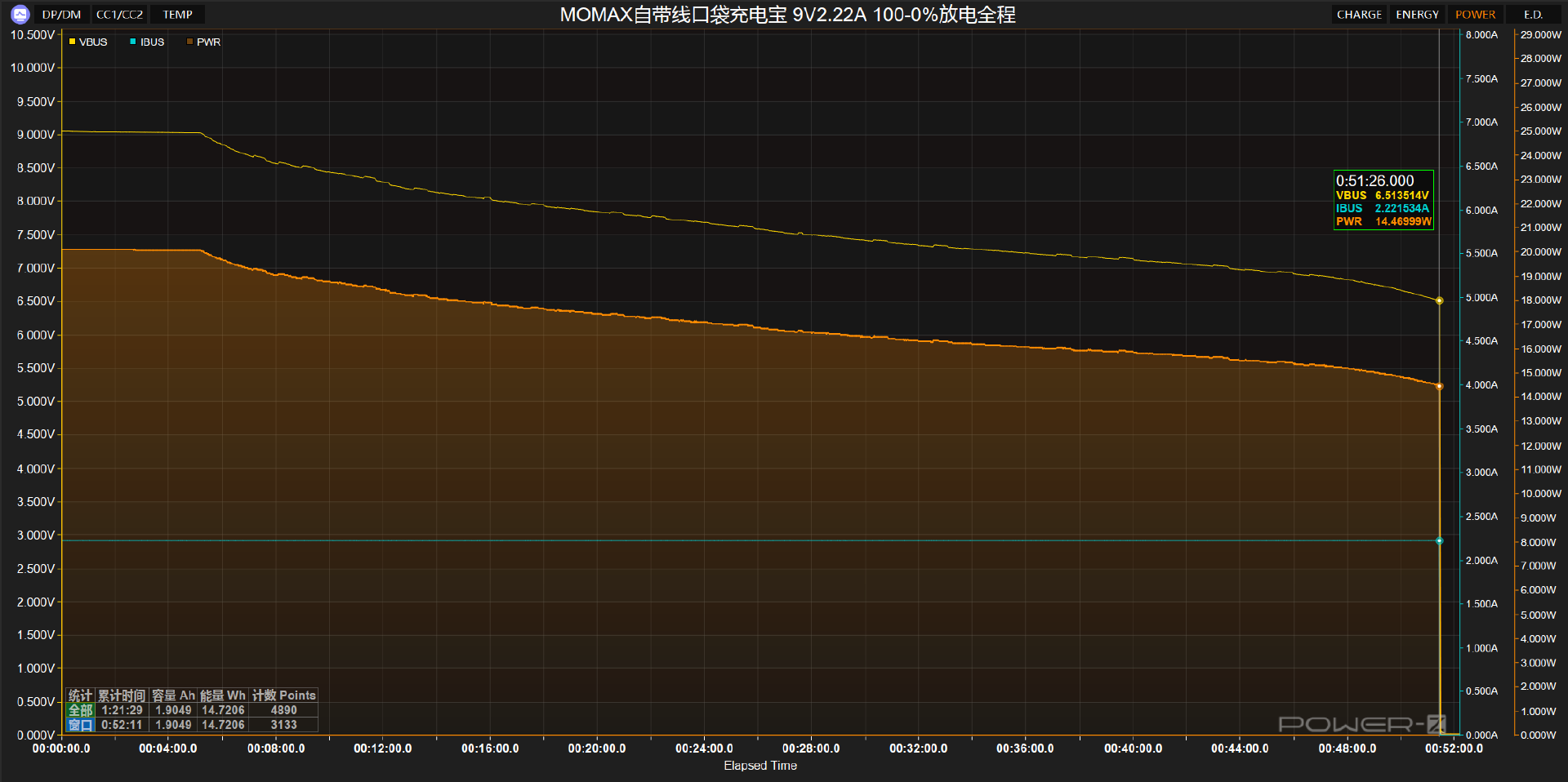Viewport: 1568px width, 782px height.
Task: Click the 4.000A current axis label
Action: tap(1481, 385)
